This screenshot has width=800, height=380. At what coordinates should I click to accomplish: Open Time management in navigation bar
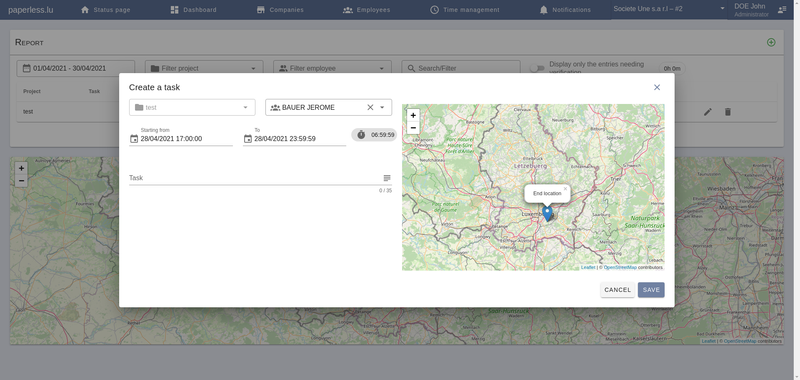click(464, 10)
